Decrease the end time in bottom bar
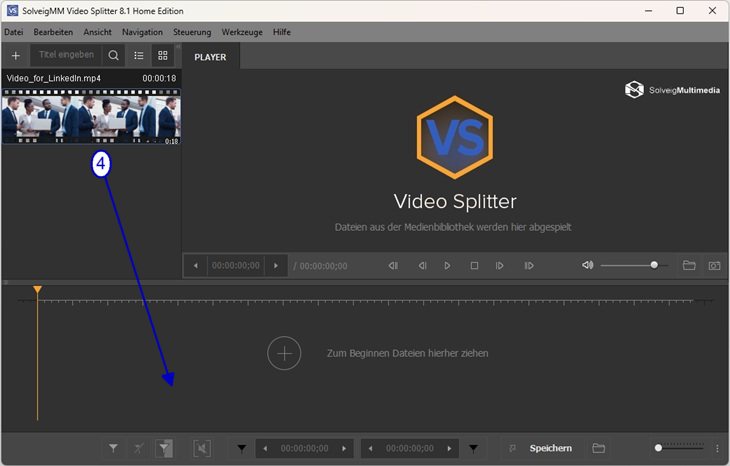The width and height of the screenshot is (730, 466). tap(370, 449)
